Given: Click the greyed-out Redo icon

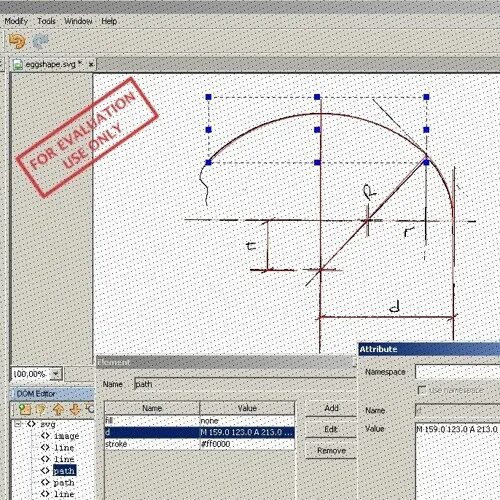Looking at the screenshot, I should (40, 41).
